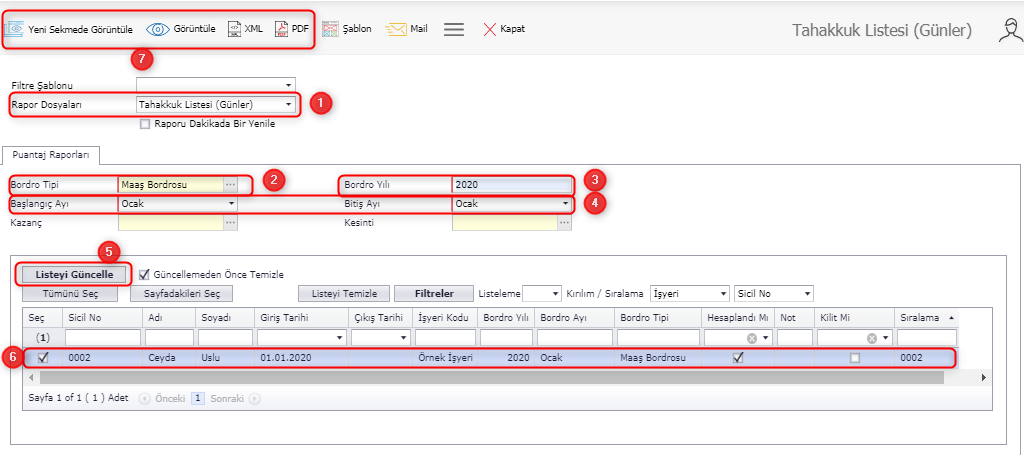Image resolution: width=1024 pixels, height=455 pixels.
Task: Click Sicil No filter box
Action: (x=103, y=337)
